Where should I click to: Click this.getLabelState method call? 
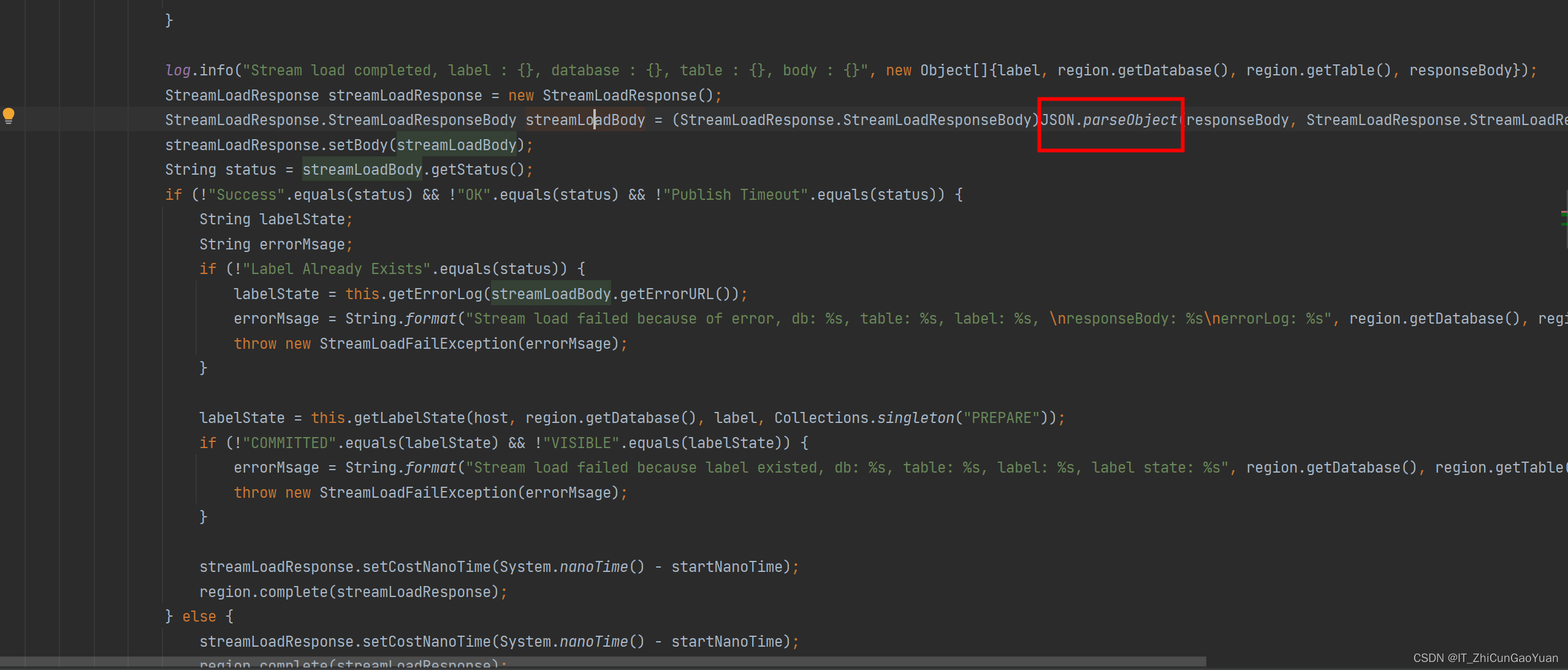click(x=388, y=418)
